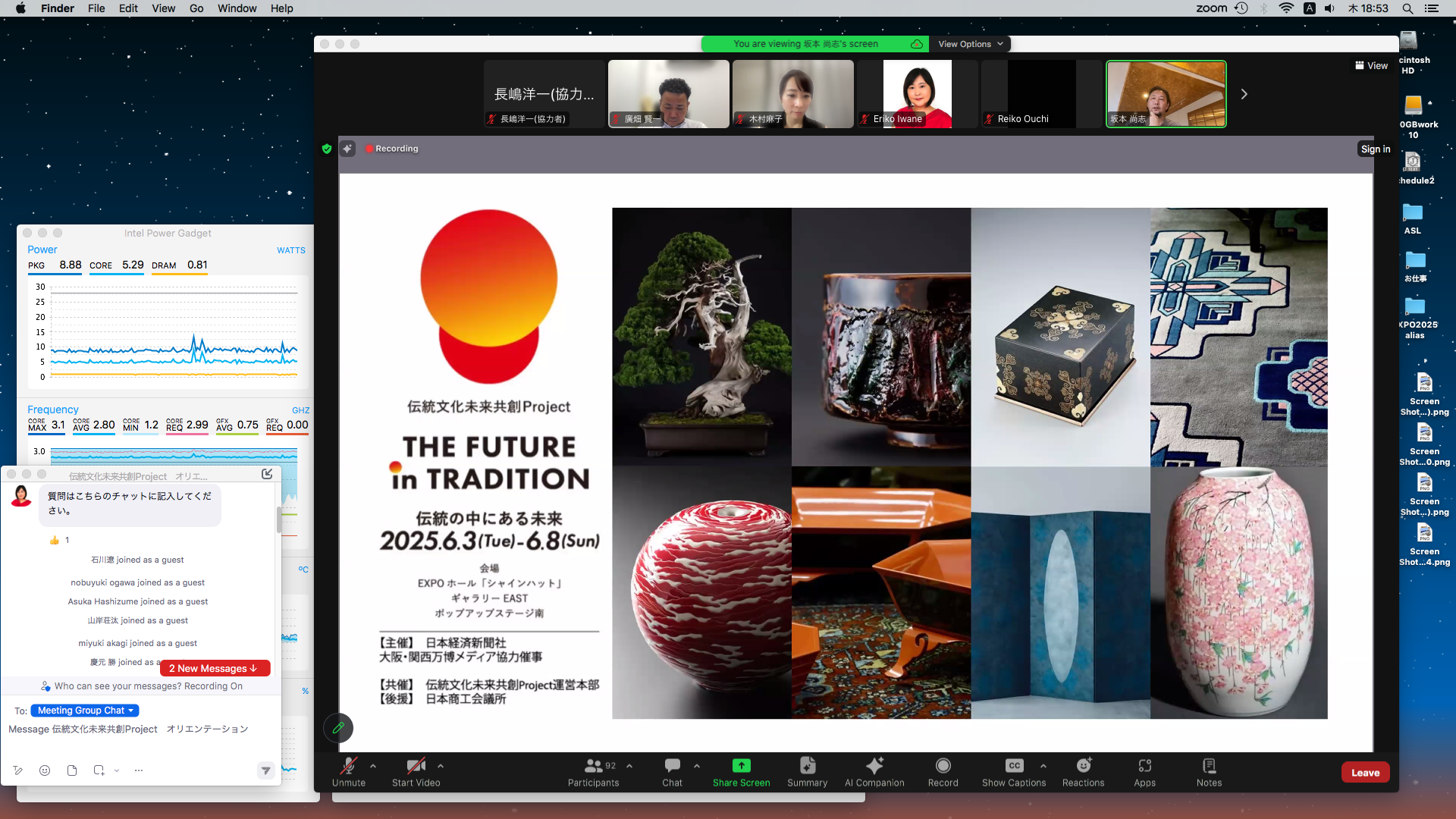Jump to the 2 New Messages

(215, 668)
